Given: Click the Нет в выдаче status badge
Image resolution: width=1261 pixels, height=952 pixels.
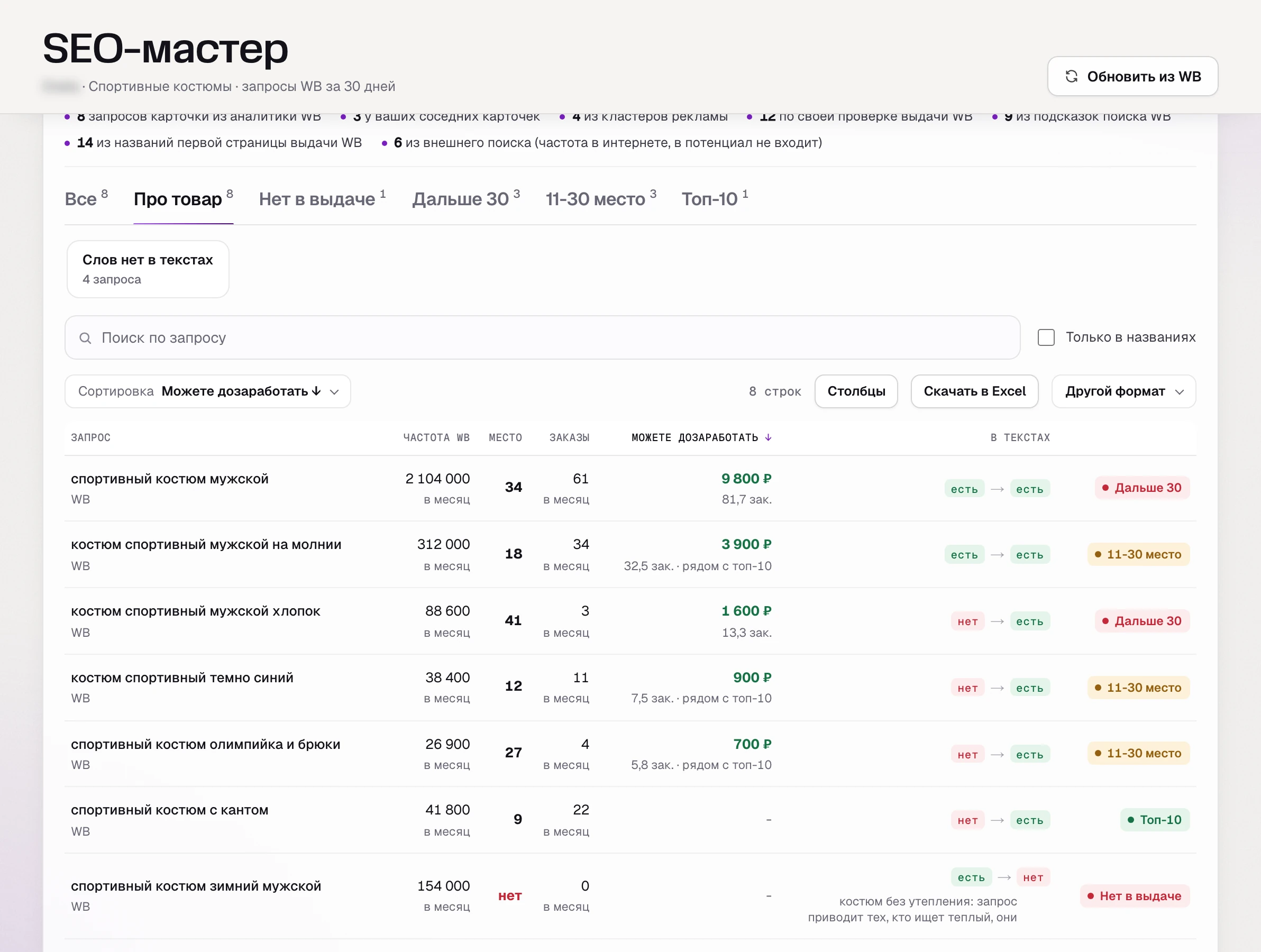Looking at the screenshot, I should click(1135, 896).
